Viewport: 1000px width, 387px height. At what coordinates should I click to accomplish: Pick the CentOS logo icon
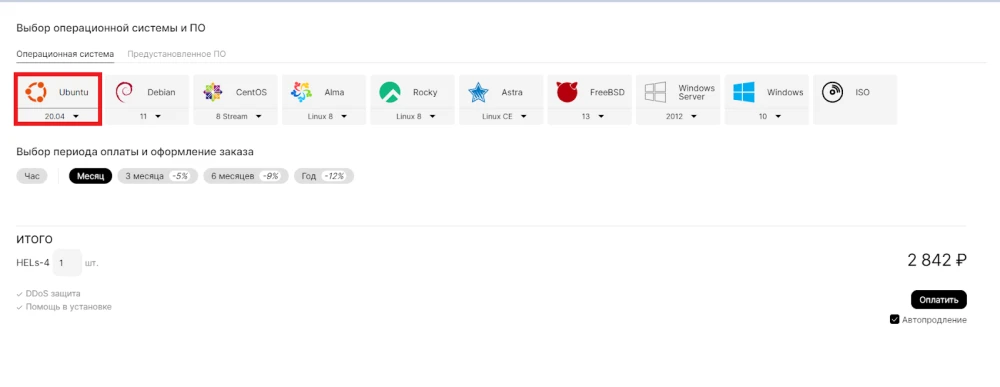pyautogui.click(x=212, y=92)
